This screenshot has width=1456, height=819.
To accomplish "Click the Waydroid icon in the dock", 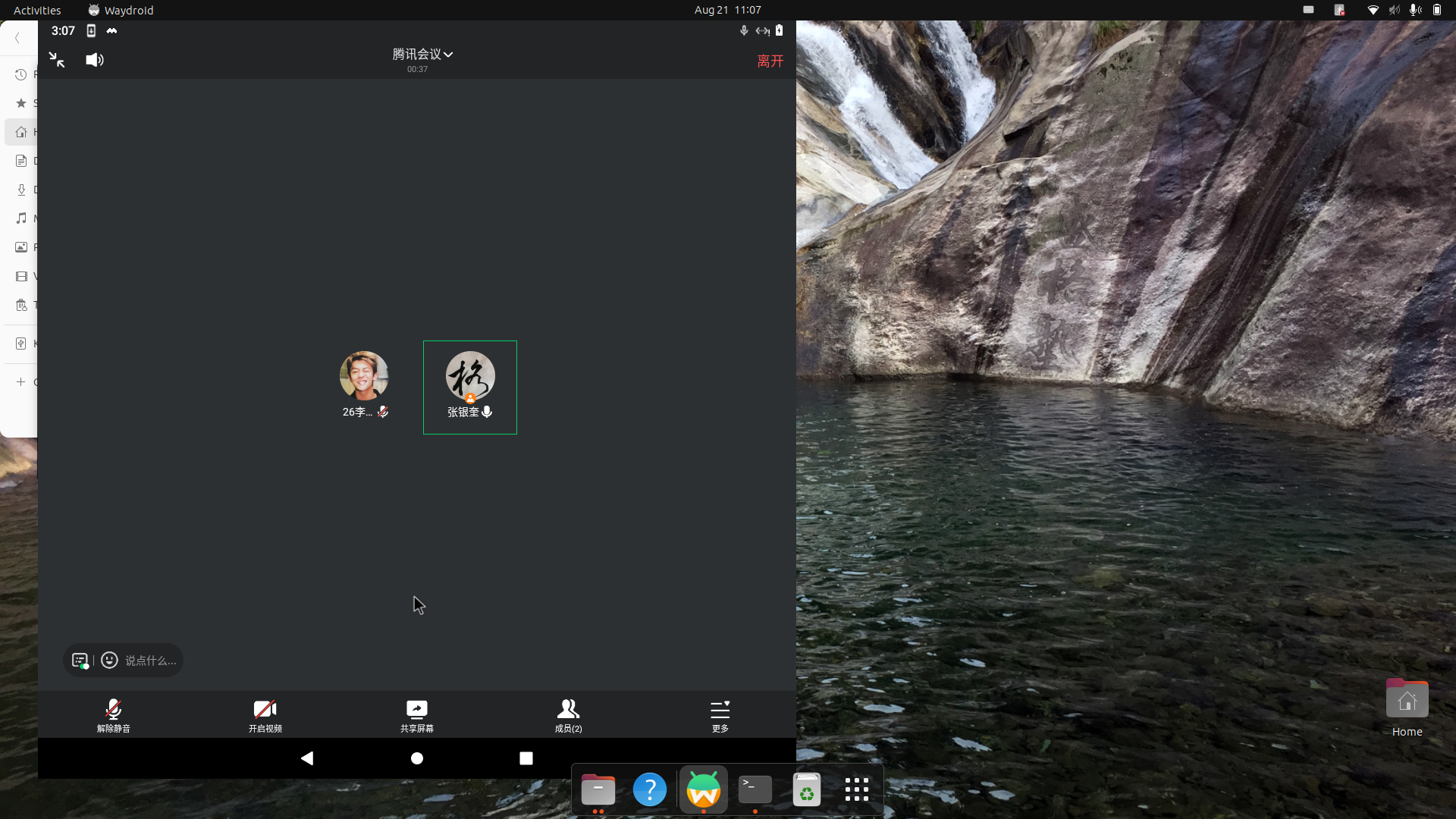I will [x=704, y=790].
